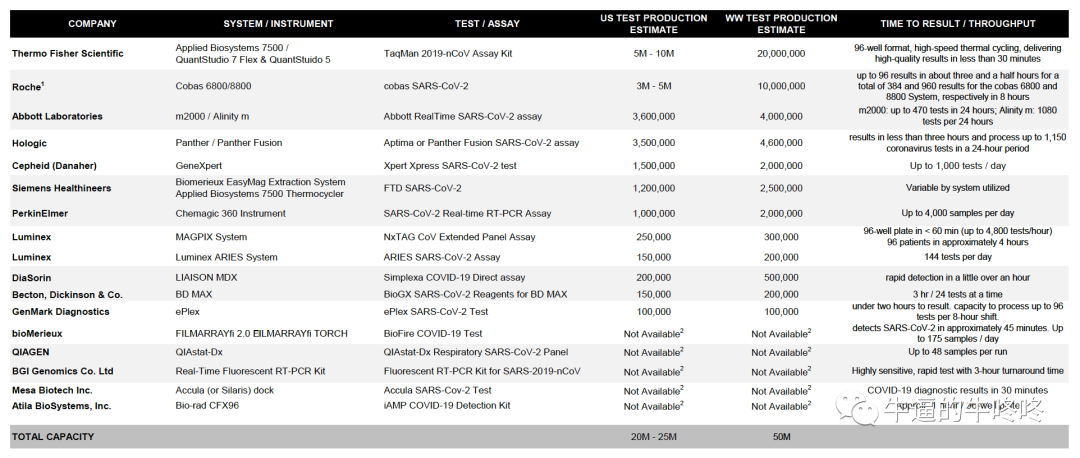Click the MAGPIX System cell
This screenshot has width=1080, height=458.
click(211, 237)
